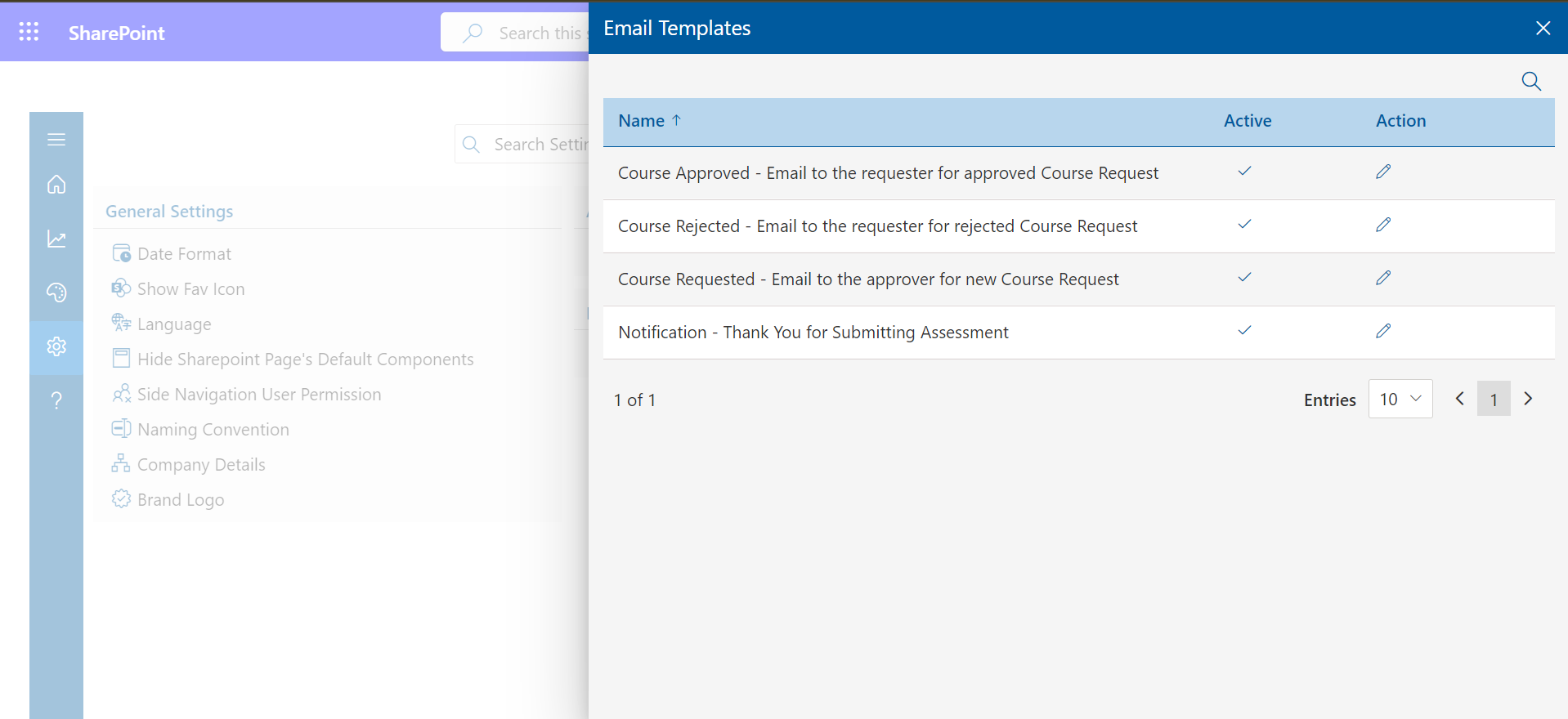1568x719 pixels.
Task: Toggle the hamburger menu in side navigation
Action: [x=56, y=140]
